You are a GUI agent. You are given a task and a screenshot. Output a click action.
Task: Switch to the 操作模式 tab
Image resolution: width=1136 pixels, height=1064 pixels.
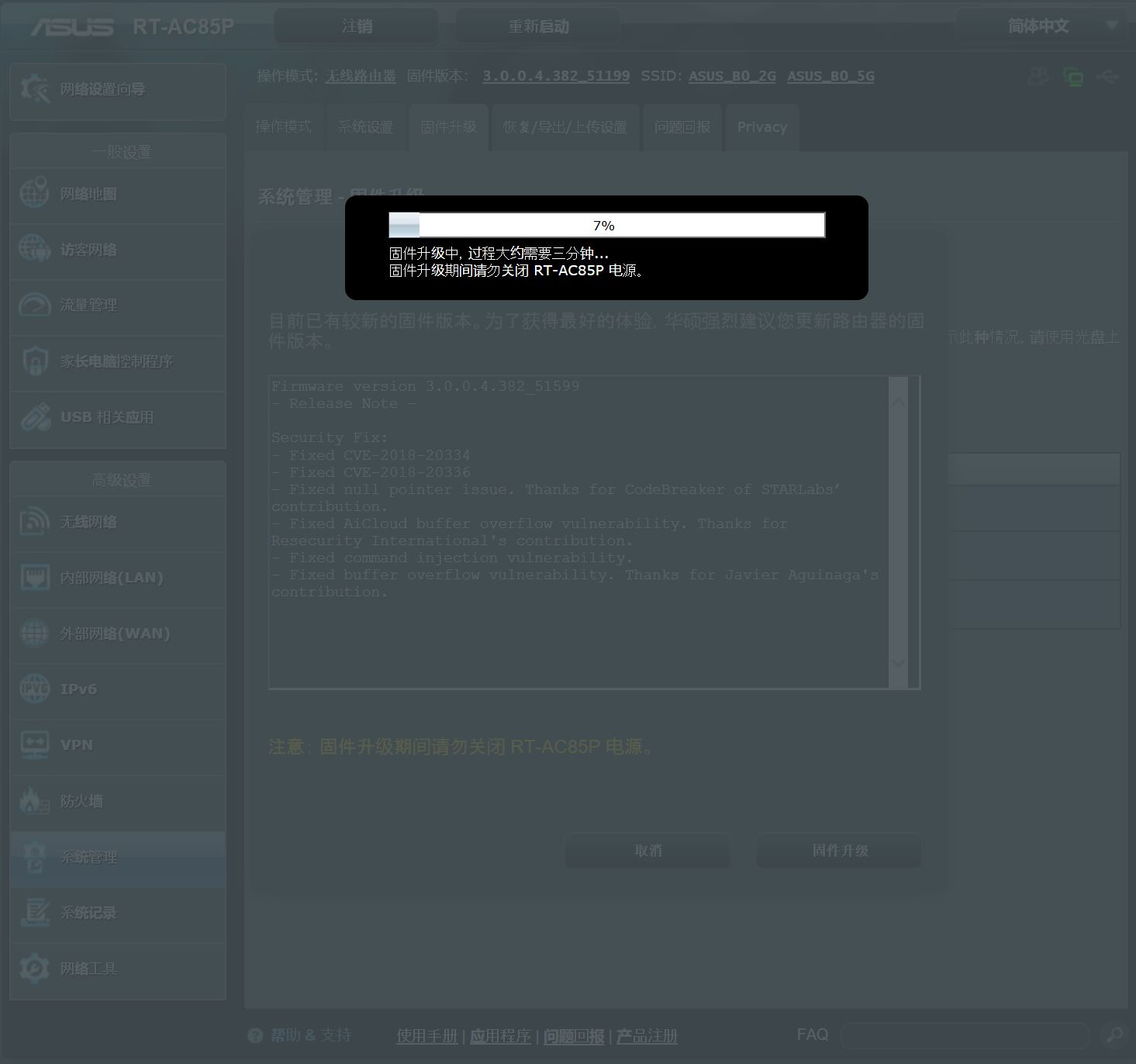coord(284,127)
